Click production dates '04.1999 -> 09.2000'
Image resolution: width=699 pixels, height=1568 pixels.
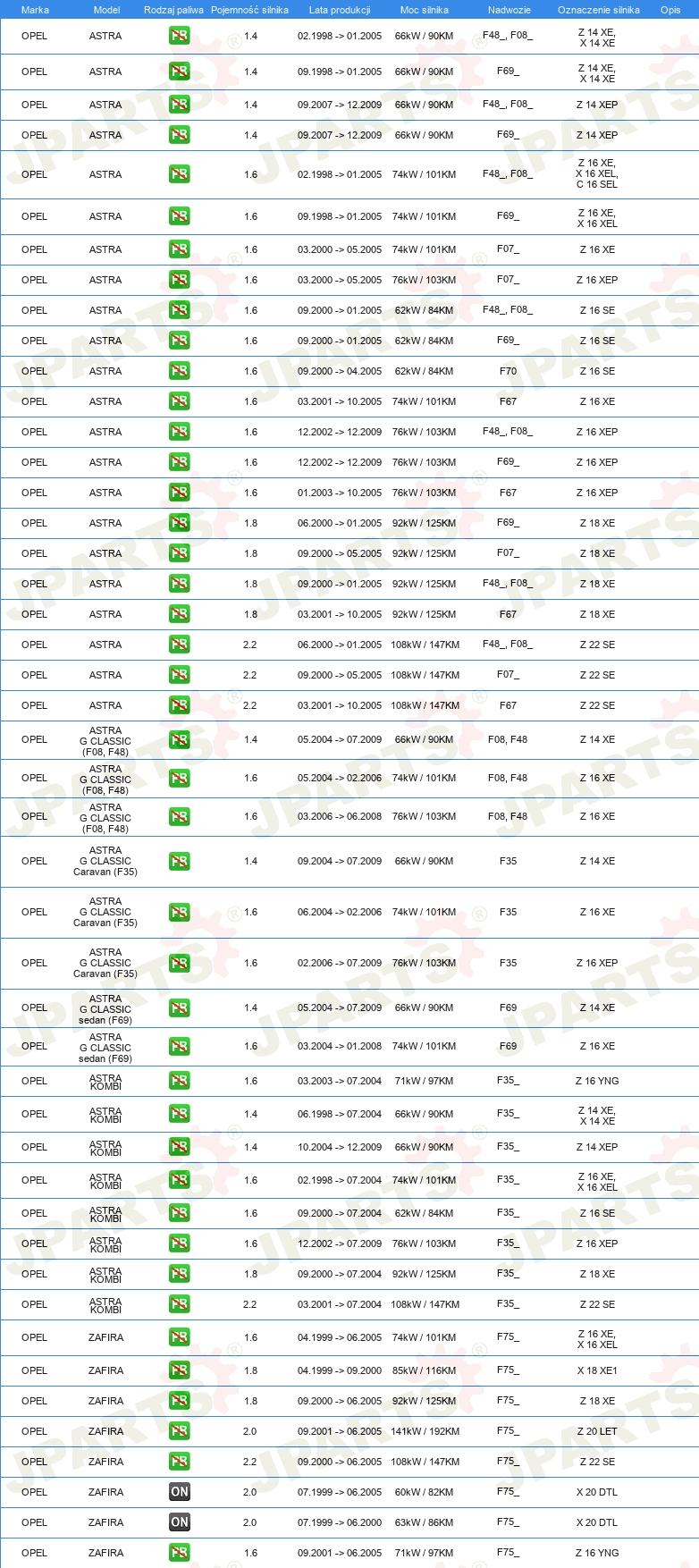click(x=340, y=1370)
